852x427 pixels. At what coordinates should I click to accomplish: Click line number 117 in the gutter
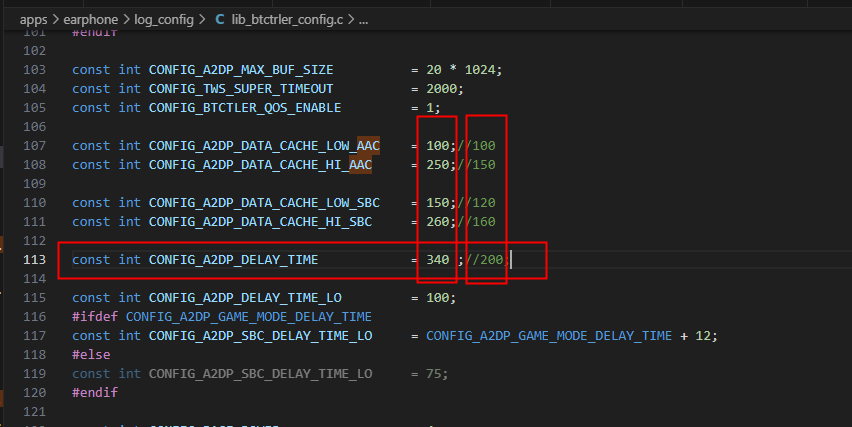click(34, 336)
